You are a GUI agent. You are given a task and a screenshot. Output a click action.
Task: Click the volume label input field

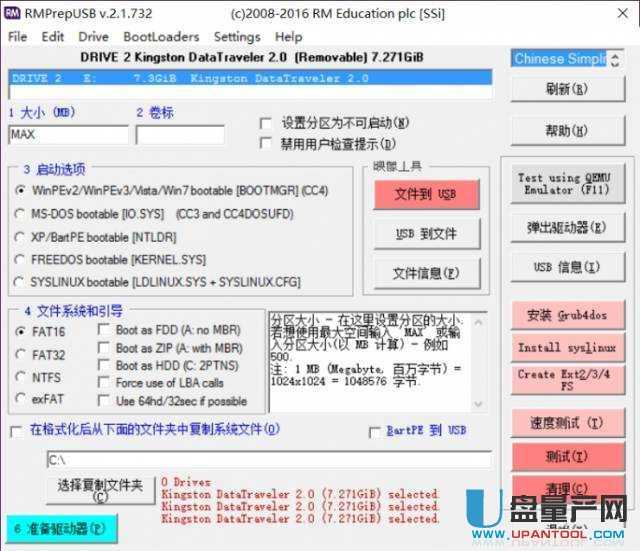pos(180,134)
